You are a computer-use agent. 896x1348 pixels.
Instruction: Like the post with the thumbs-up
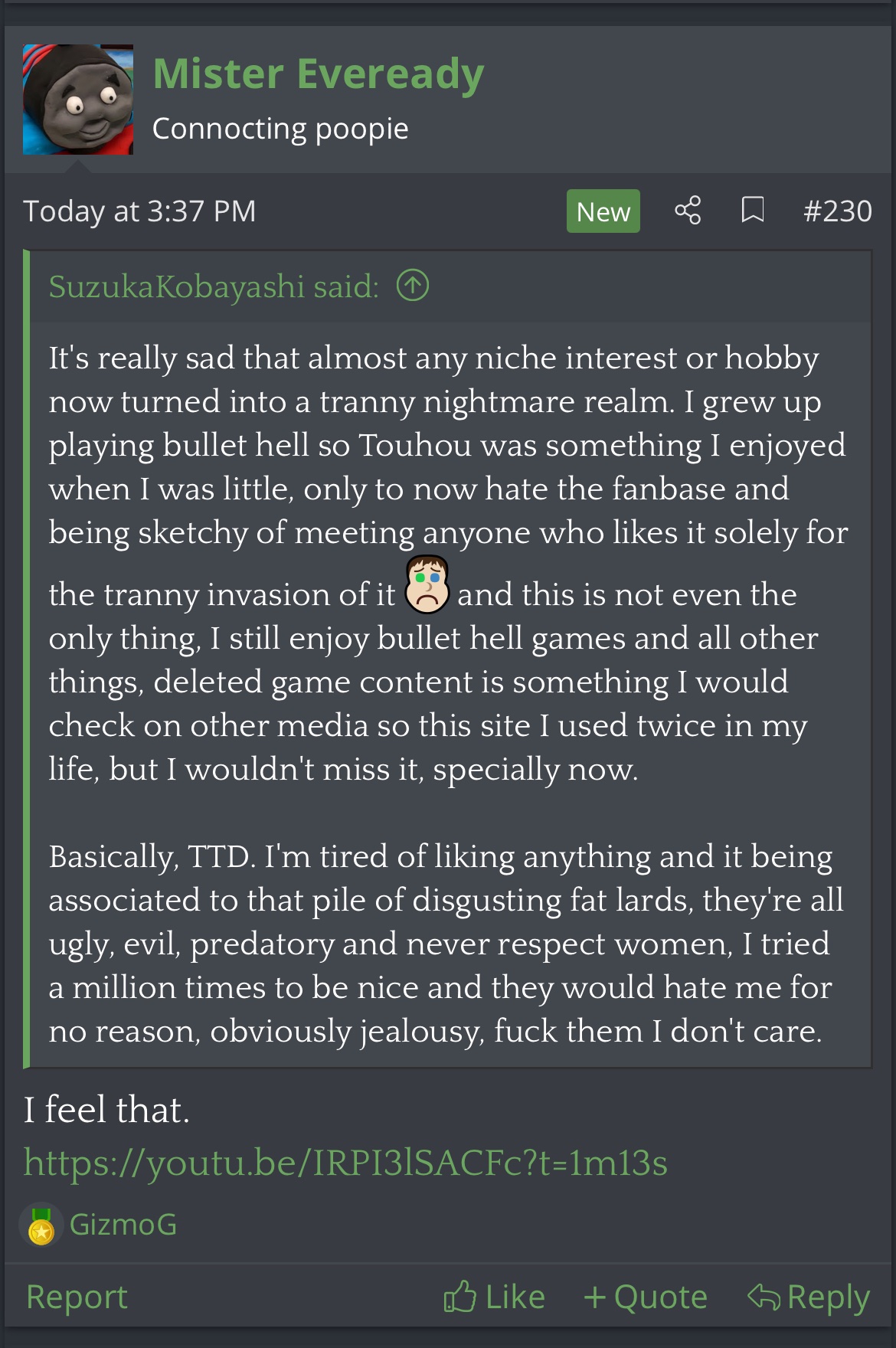click(494, 1297)
